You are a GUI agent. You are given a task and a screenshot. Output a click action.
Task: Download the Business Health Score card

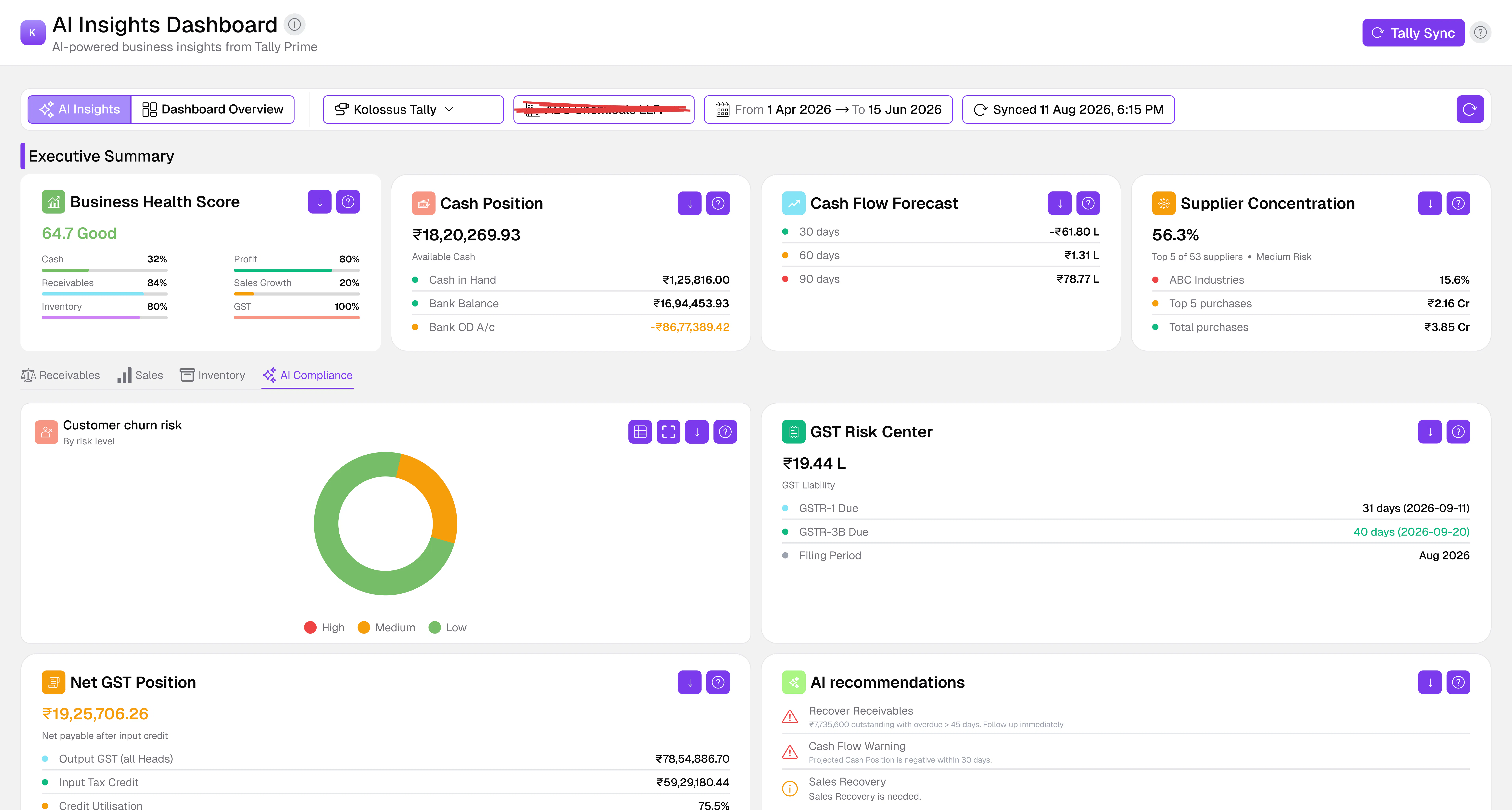319,202
